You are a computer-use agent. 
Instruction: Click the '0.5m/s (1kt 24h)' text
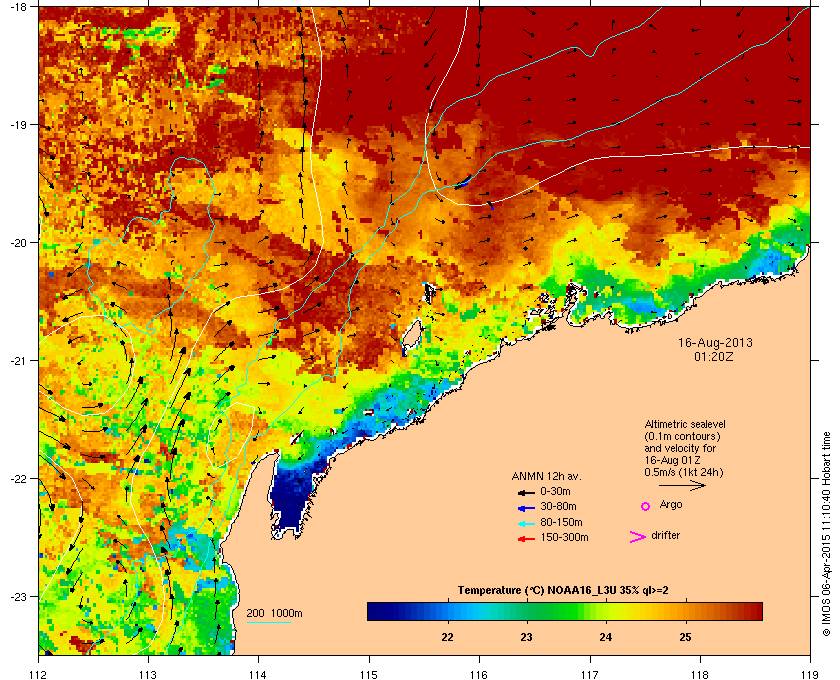pos(684,473)
